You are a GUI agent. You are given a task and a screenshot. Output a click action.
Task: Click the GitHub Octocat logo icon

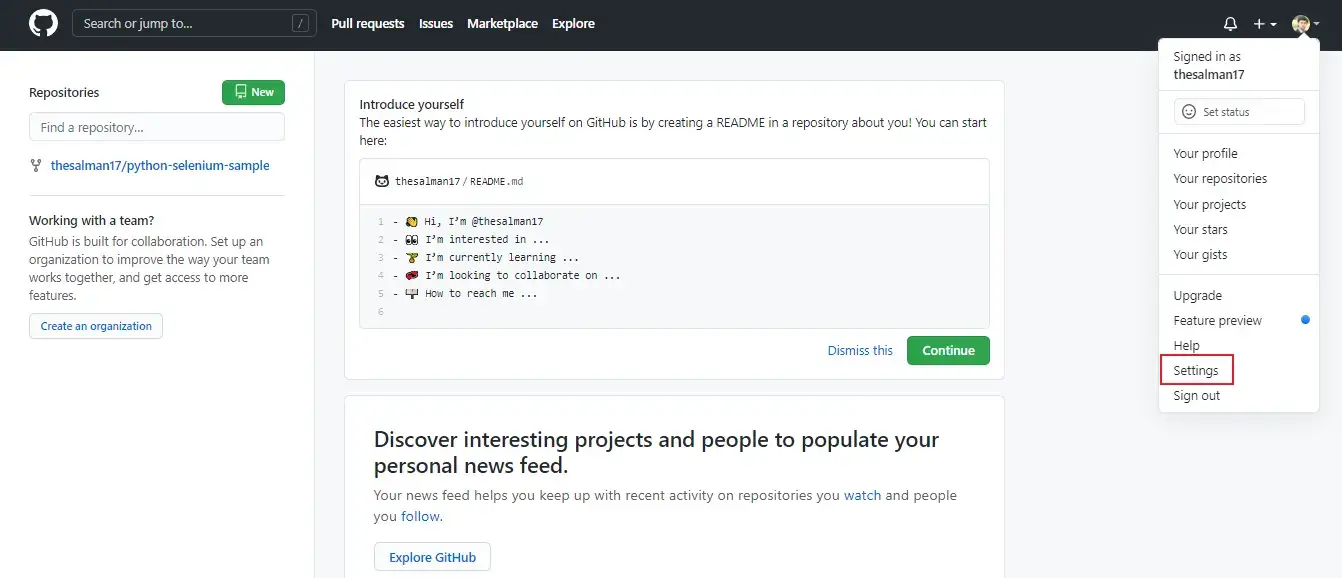[42, 22]
